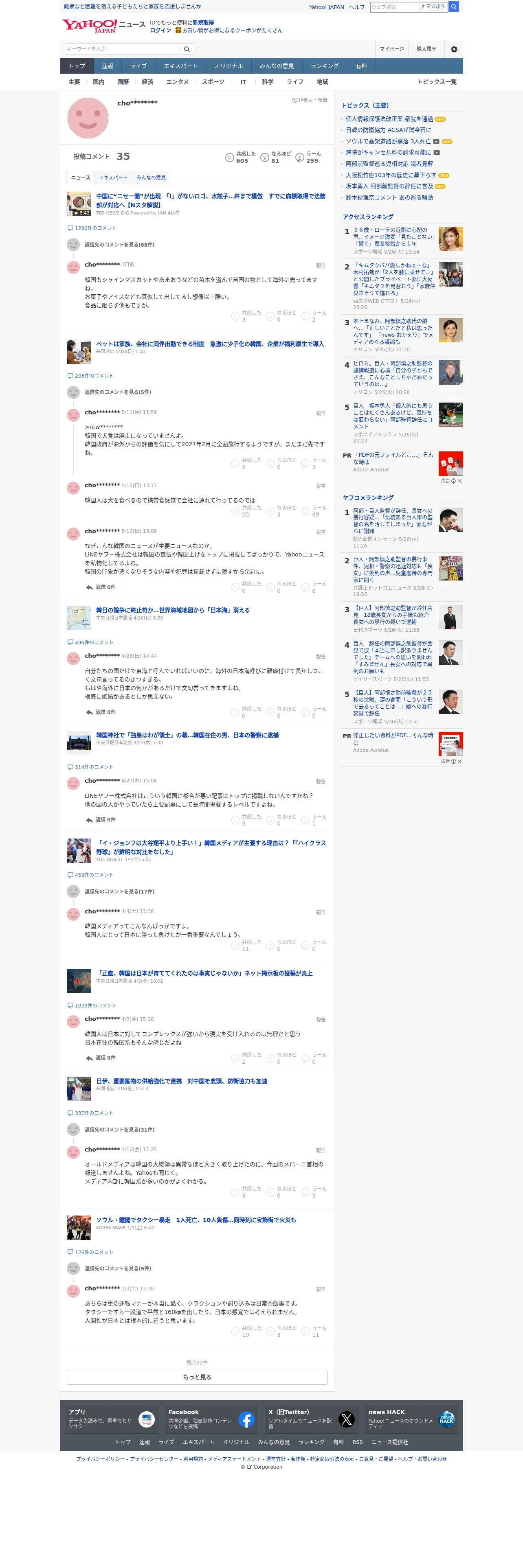Open the thumbnail for access ranking item 1
Screen dimensions: 523x1568
point(451,239)
